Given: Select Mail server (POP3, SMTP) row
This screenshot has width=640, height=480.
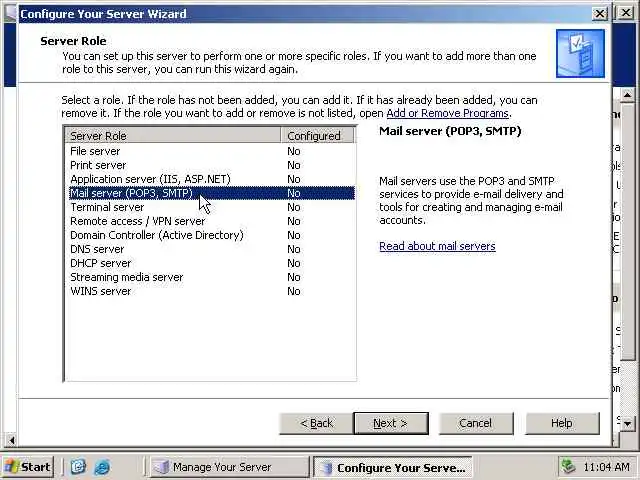Looking at the screenshot, I should tap(211, 193).
